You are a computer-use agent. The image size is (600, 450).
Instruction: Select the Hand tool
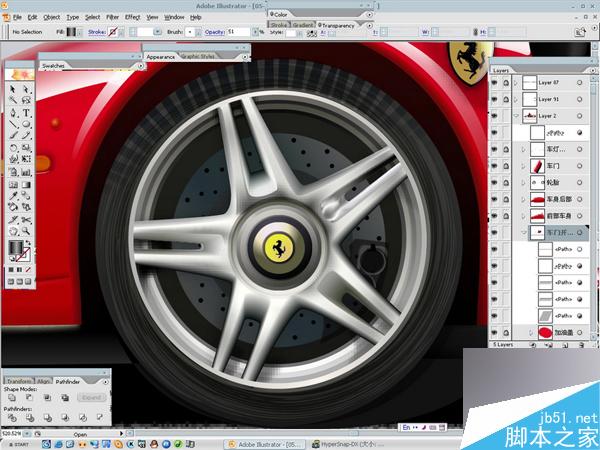pyautogui.click(x=13, y=231)
